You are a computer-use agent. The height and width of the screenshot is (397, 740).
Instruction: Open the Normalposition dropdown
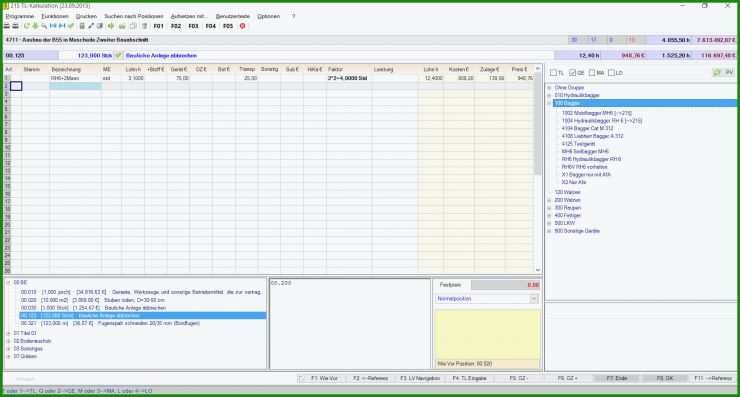pos(534,299)
